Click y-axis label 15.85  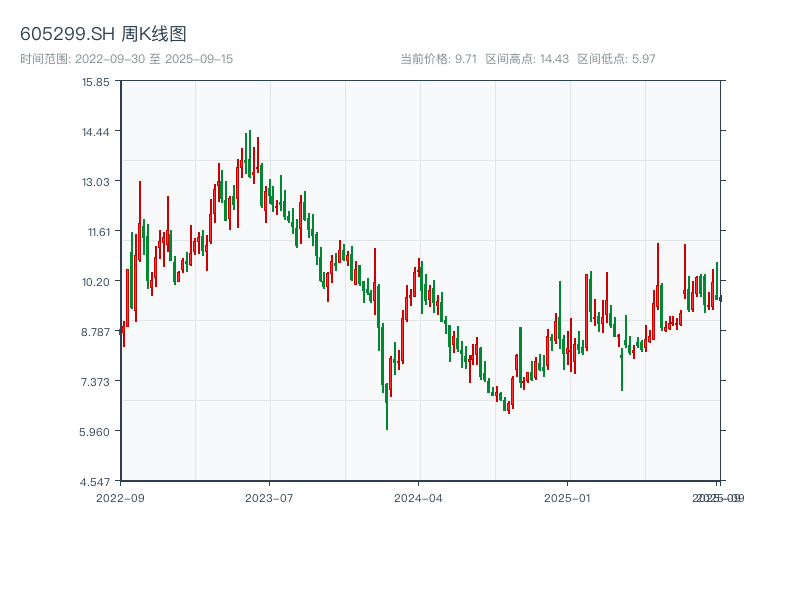tap(95, 82)
